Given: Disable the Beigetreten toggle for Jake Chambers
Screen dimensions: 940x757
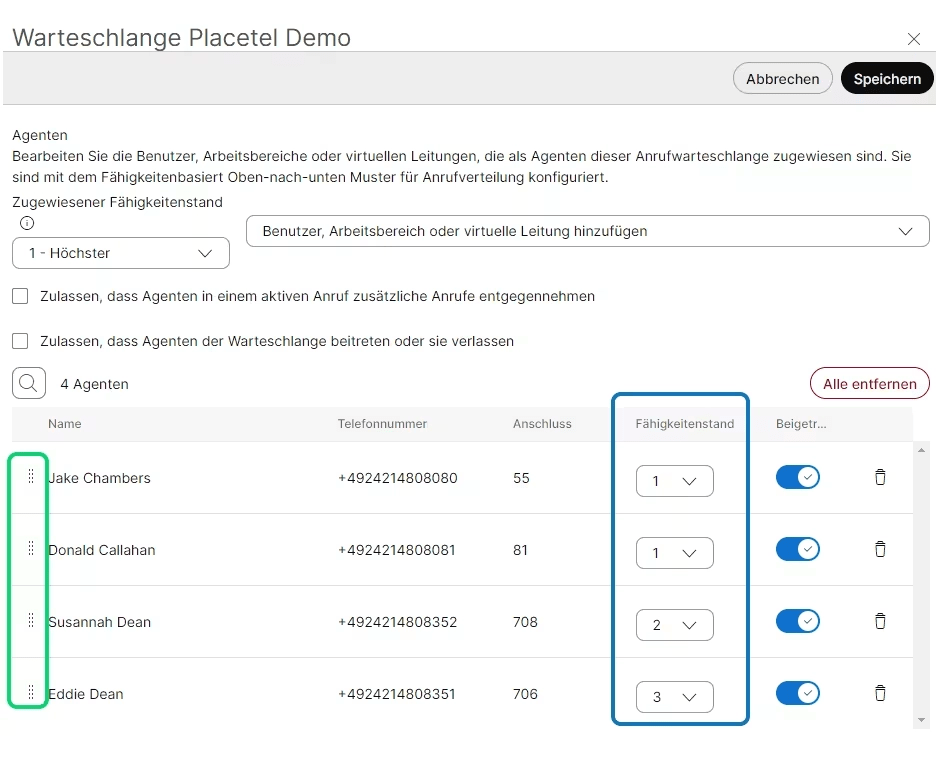Looking at the screenshot, I should (x=797, y=477).
